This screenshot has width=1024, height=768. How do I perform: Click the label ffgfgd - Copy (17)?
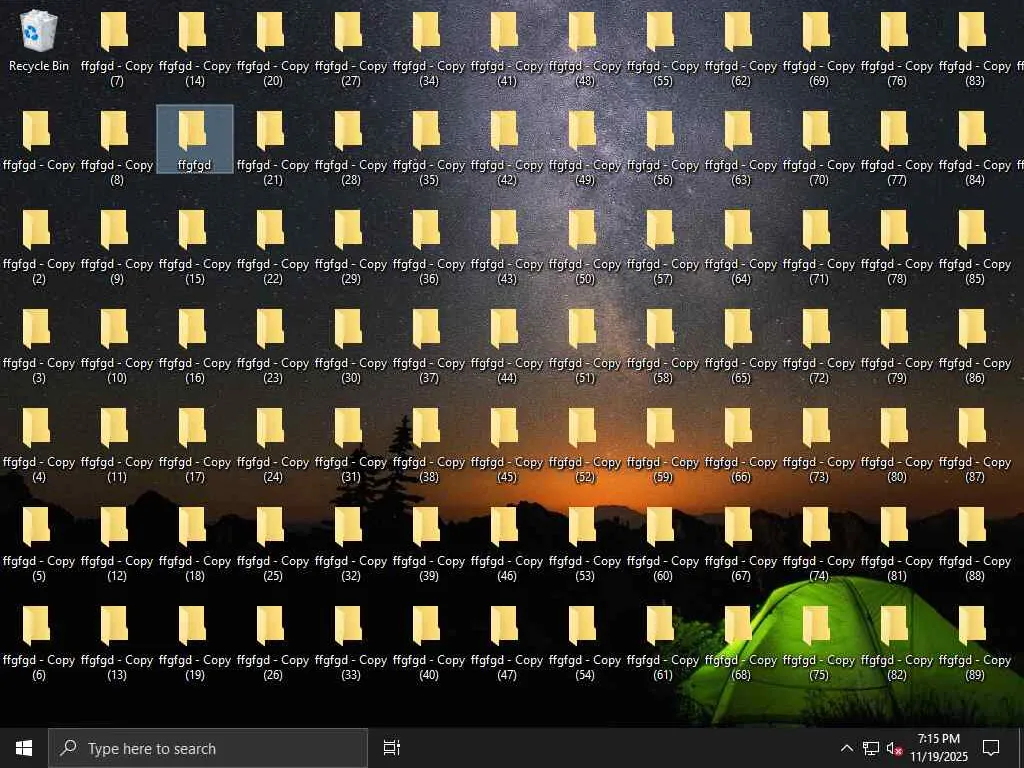pos(195,470)
